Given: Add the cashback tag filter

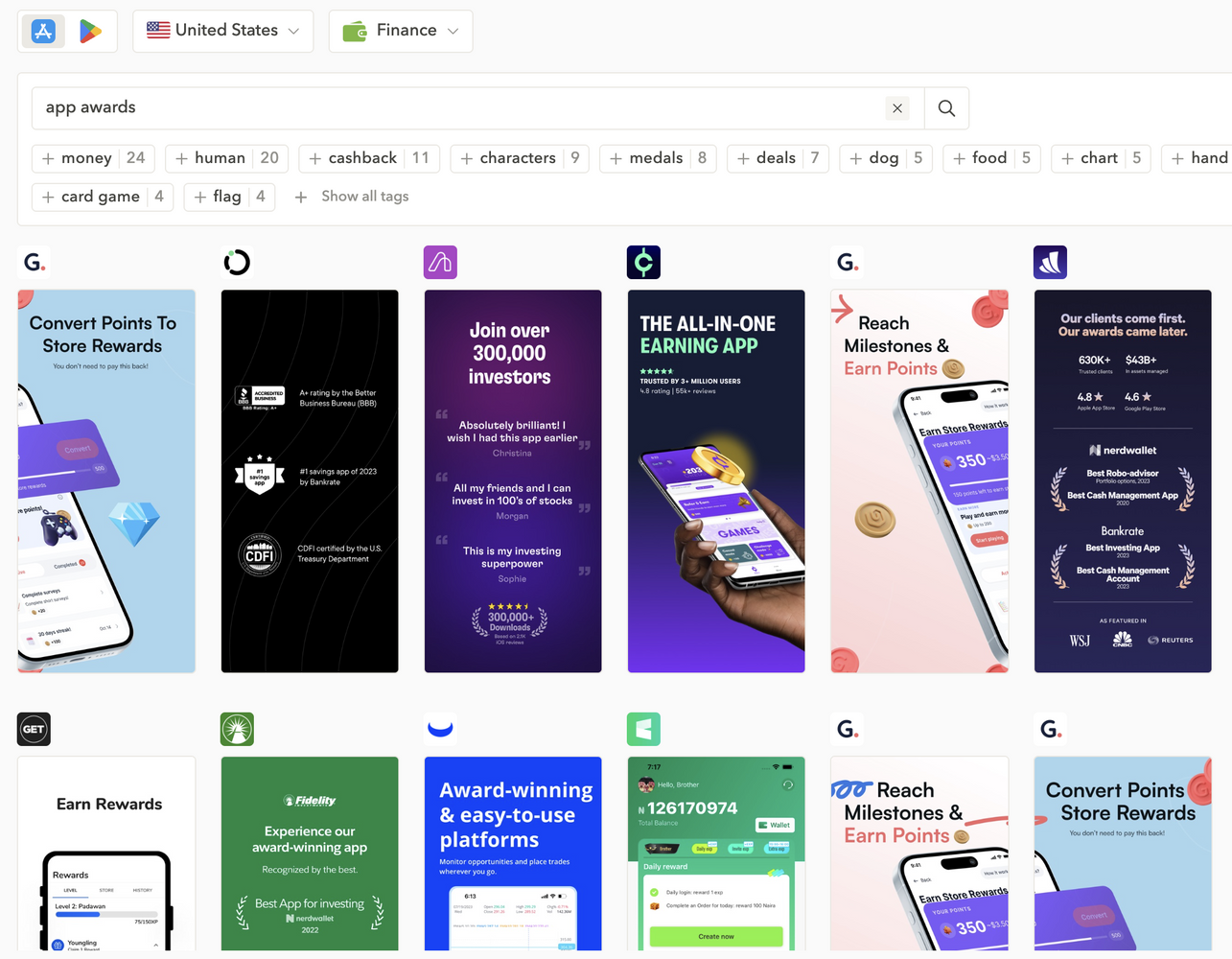Looking at the screenshot, I should [x=369, y=158].
